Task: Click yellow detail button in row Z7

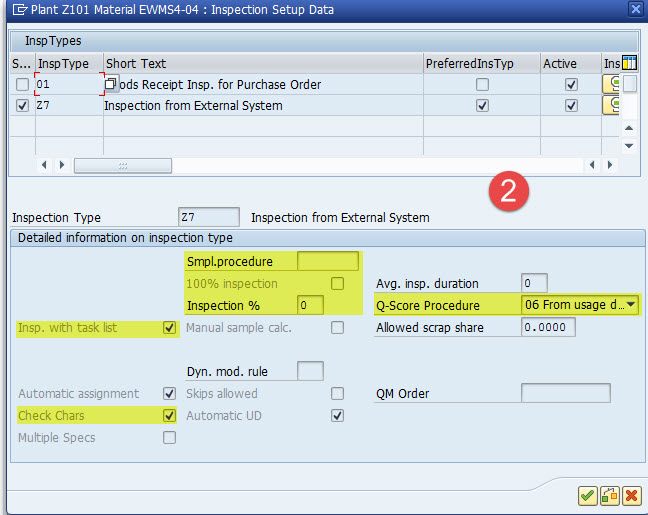Action: pos(611,105)
